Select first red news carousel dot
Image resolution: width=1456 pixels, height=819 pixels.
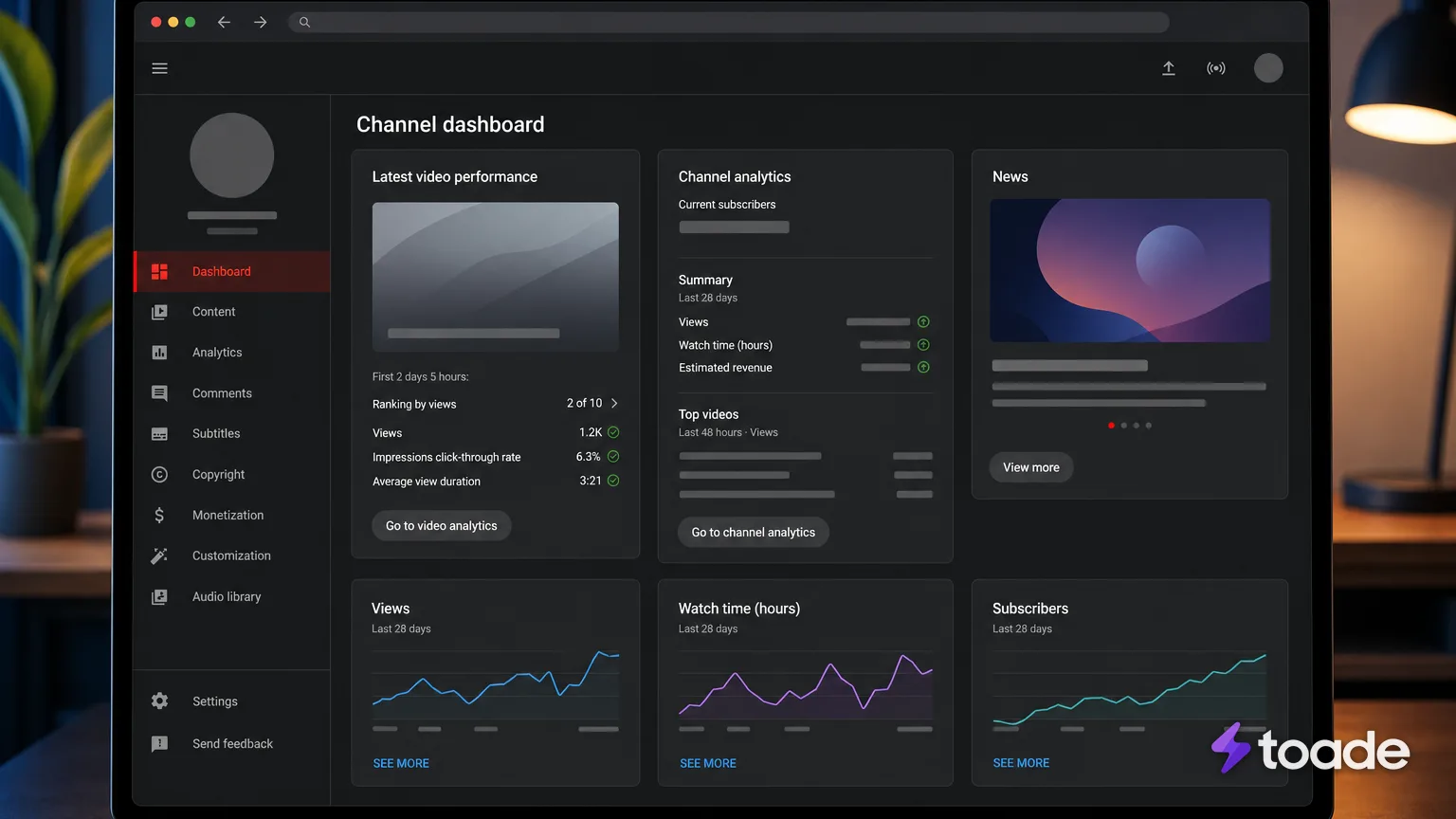click(x=1111, y=426)
